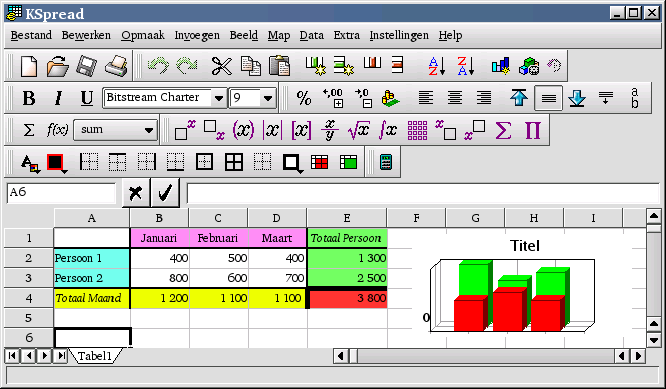
Task: Click the money format coins icon
Action: click(x=390, y=98)
